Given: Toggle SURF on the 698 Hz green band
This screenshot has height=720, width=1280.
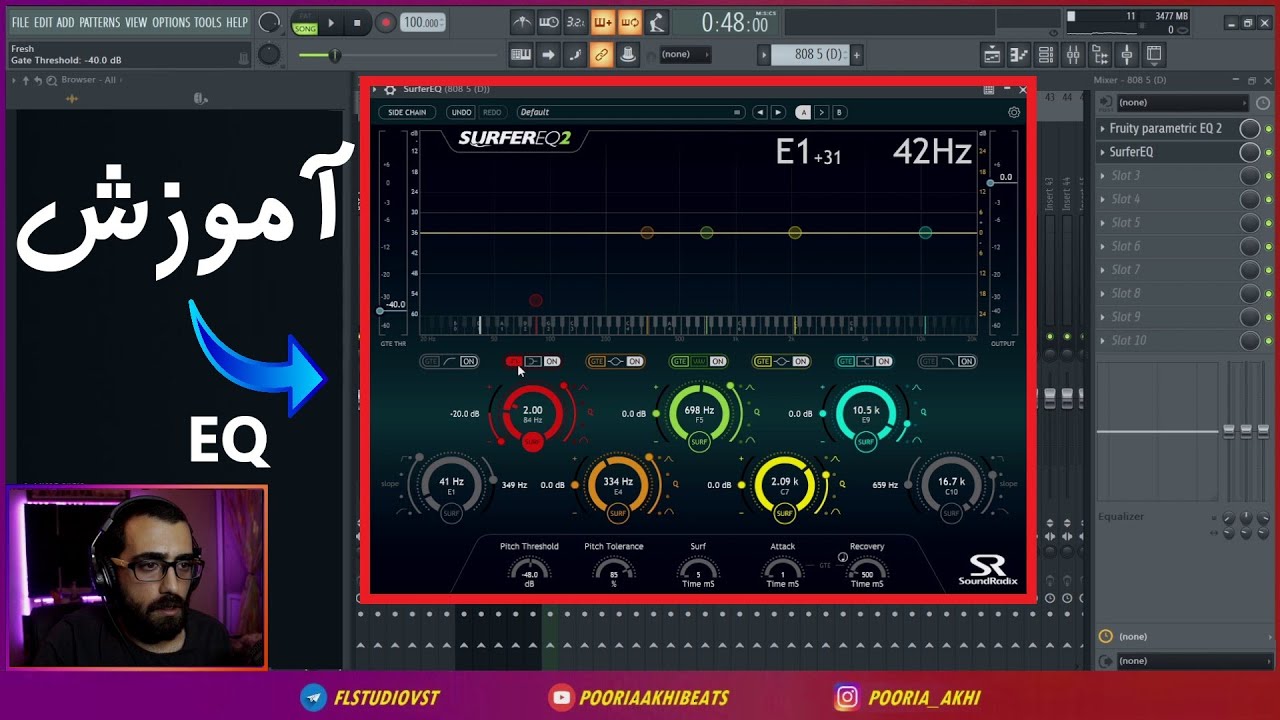Looking at the screenshot, I should pyautogui.click(x=699, y=441).
